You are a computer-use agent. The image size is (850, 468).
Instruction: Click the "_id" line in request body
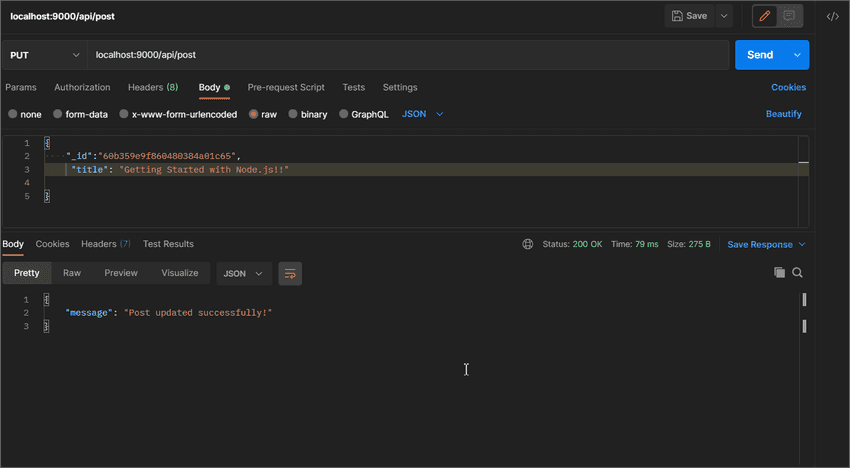153,156
